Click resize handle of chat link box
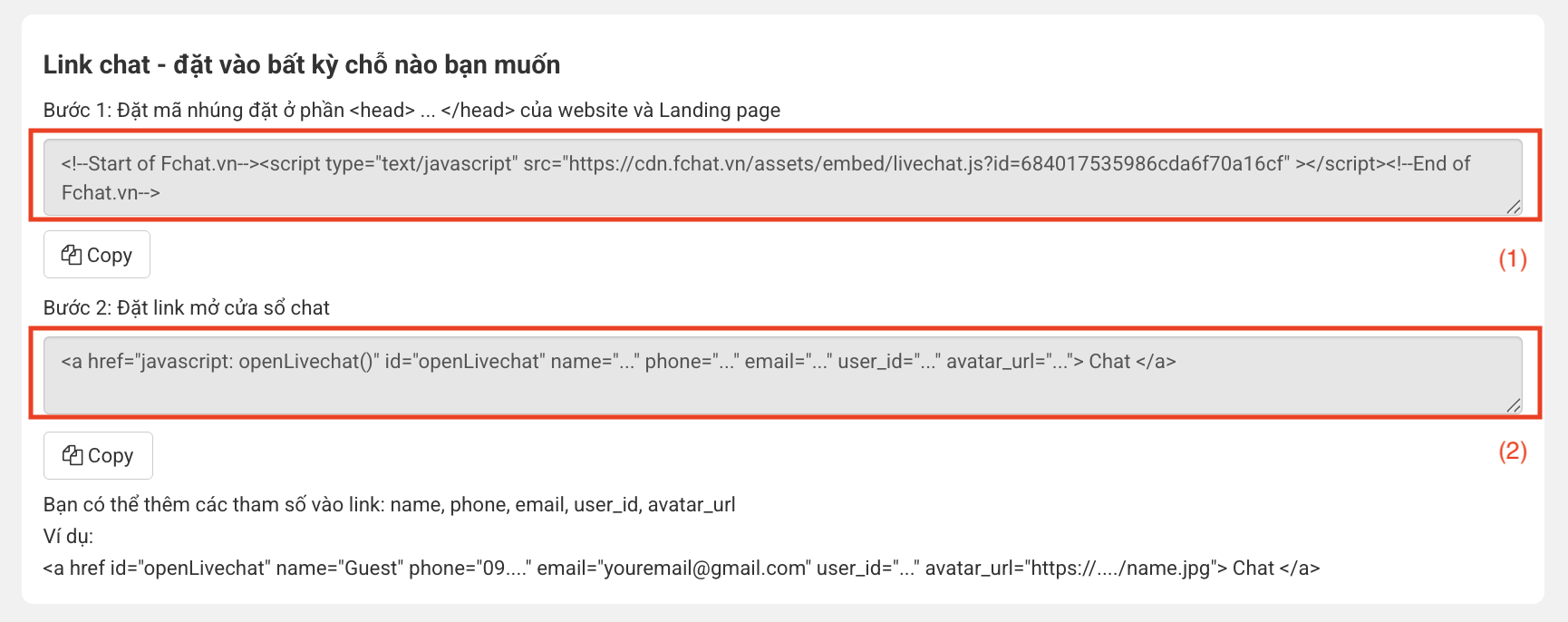Screen dimensions: 1568x622 coord(1514,405)
